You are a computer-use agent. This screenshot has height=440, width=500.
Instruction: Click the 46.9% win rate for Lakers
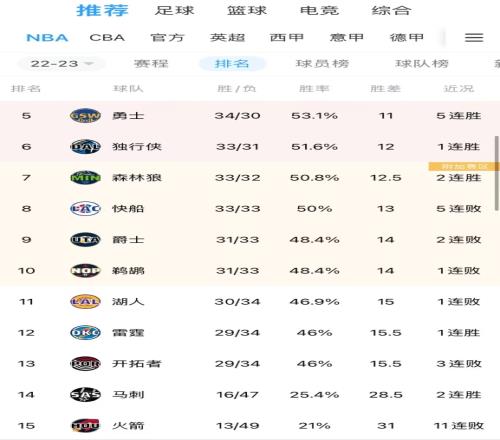click(314, 302)
